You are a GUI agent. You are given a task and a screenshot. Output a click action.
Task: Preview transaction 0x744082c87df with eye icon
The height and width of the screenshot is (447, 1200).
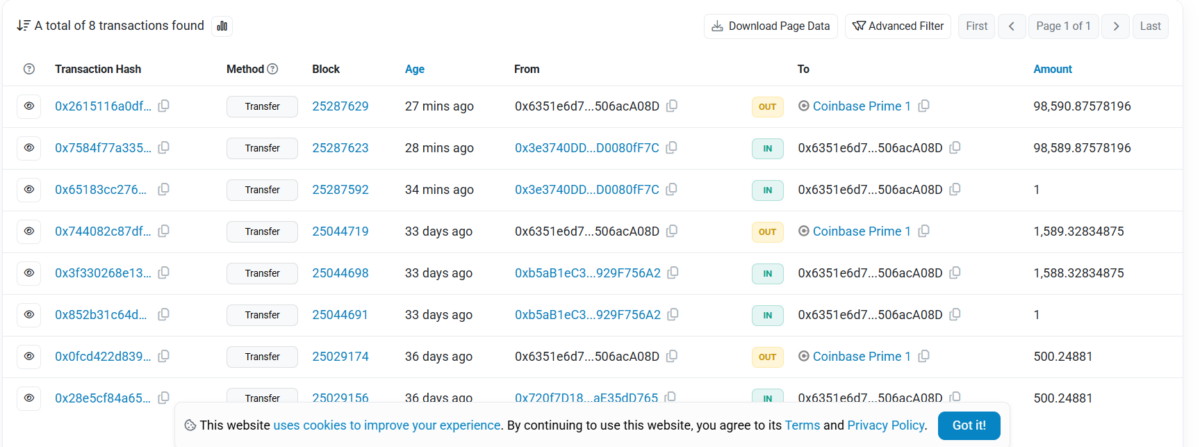pyautogui.click(x=29, y=231)
